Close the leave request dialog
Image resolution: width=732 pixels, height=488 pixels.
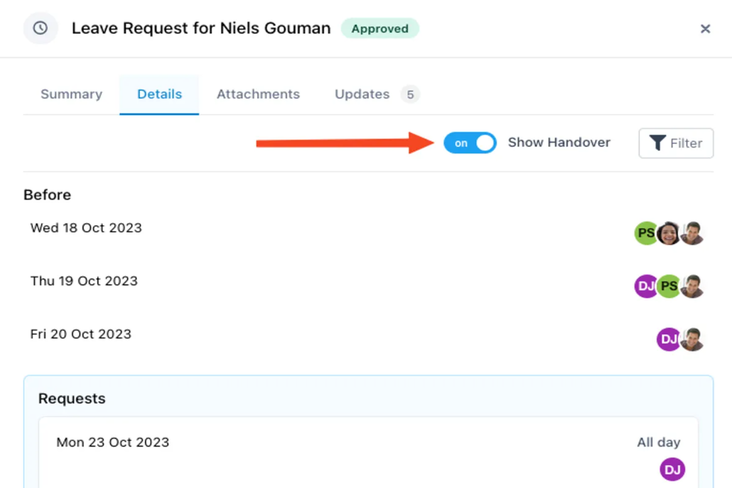705,29
